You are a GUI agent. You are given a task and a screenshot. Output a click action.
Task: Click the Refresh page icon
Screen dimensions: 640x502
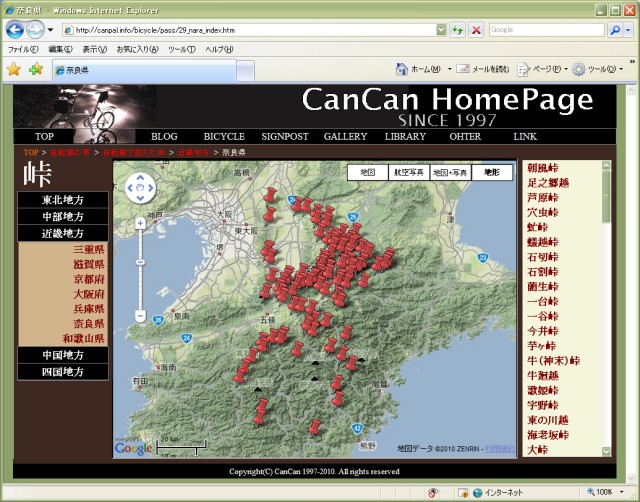(x=458, y=30)
